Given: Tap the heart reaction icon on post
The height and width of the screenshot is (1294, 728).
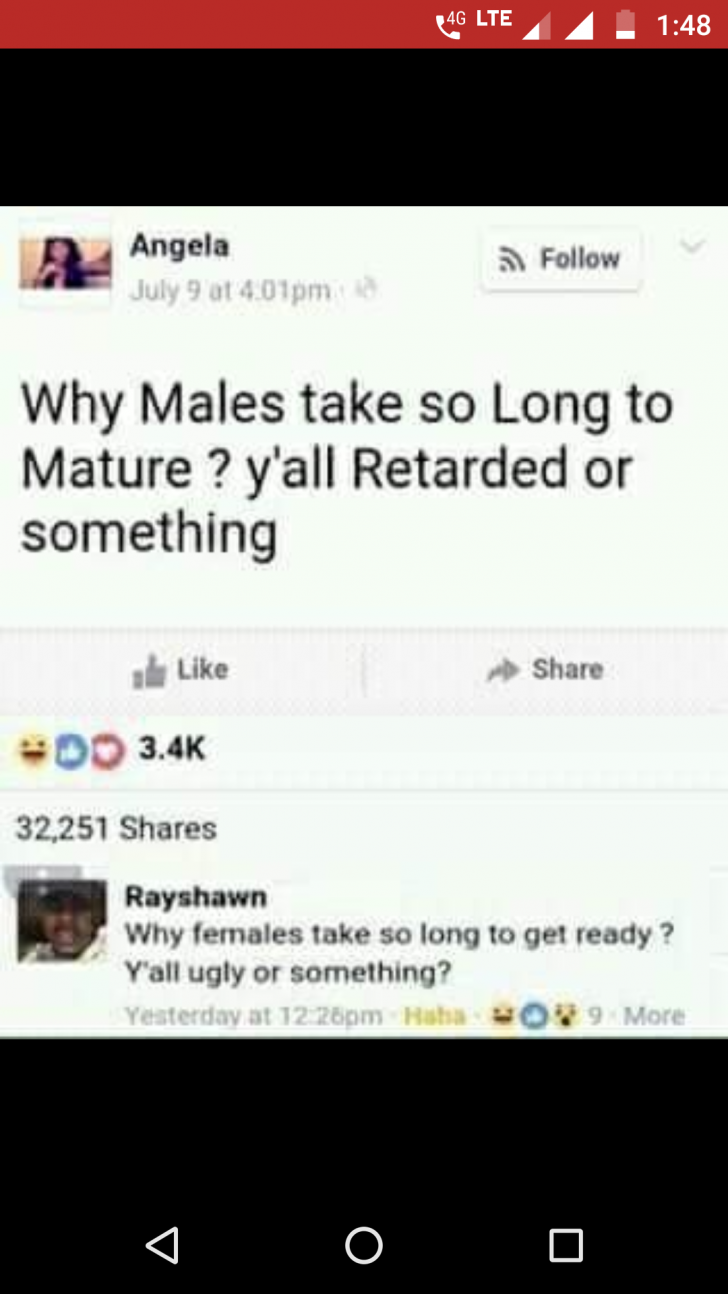Looking at the screenshot, I should 104,749.
